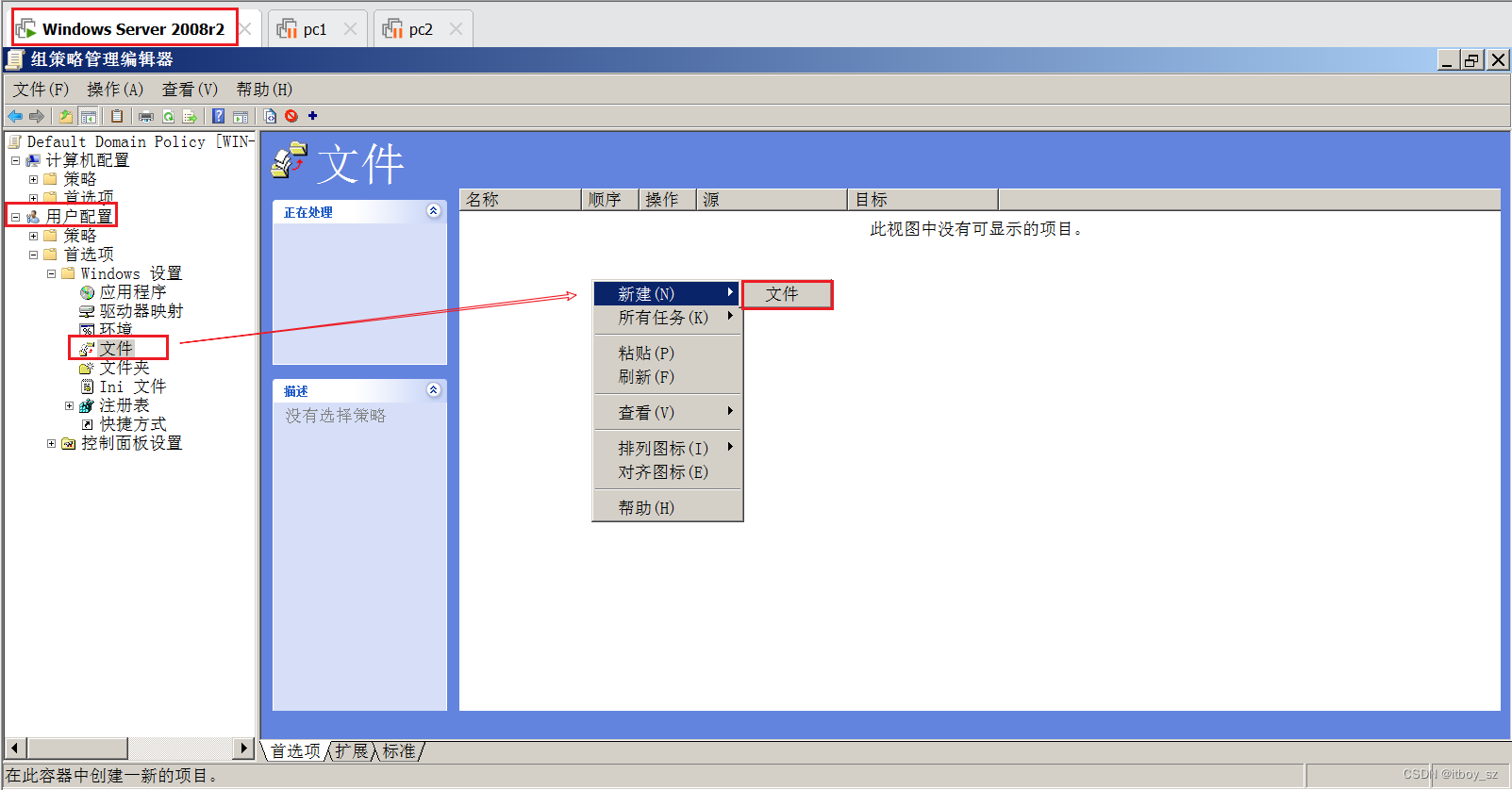Choose 新建(N) in the context menu

pyautogui.click(x=667, y=294)
